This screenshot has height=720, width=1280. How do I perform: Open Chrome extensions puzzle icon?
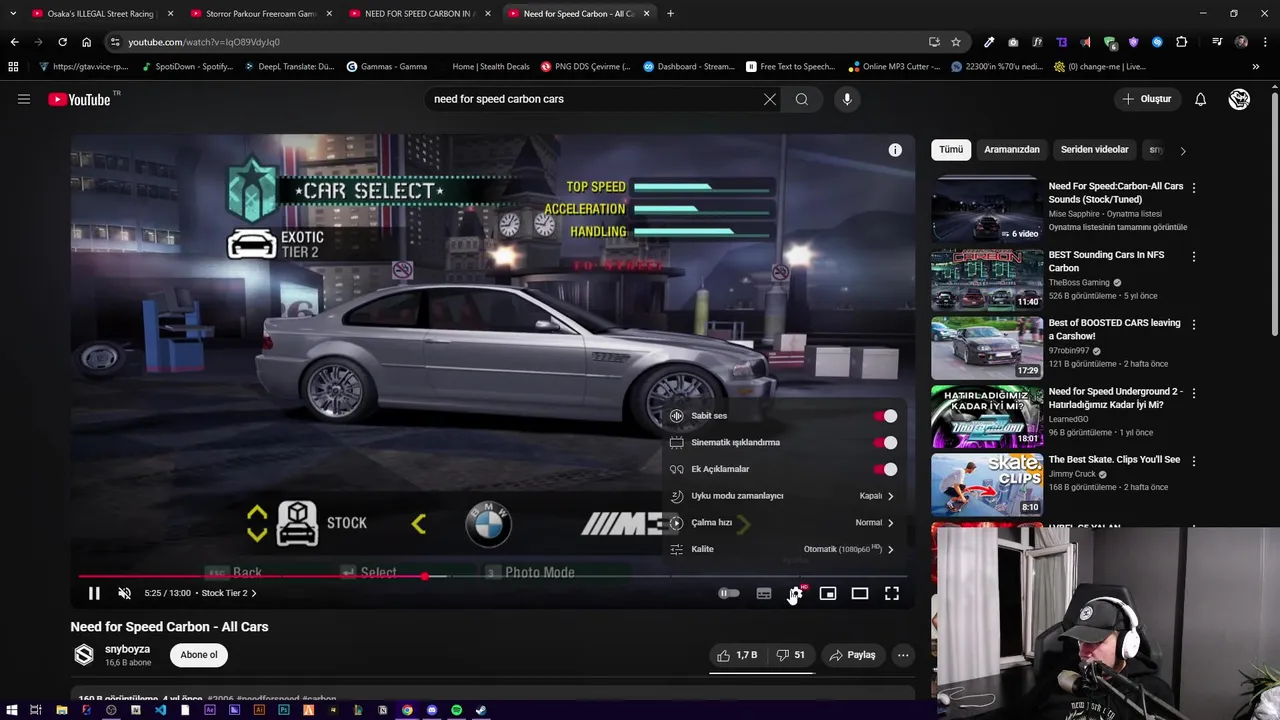click(1182, 42)
